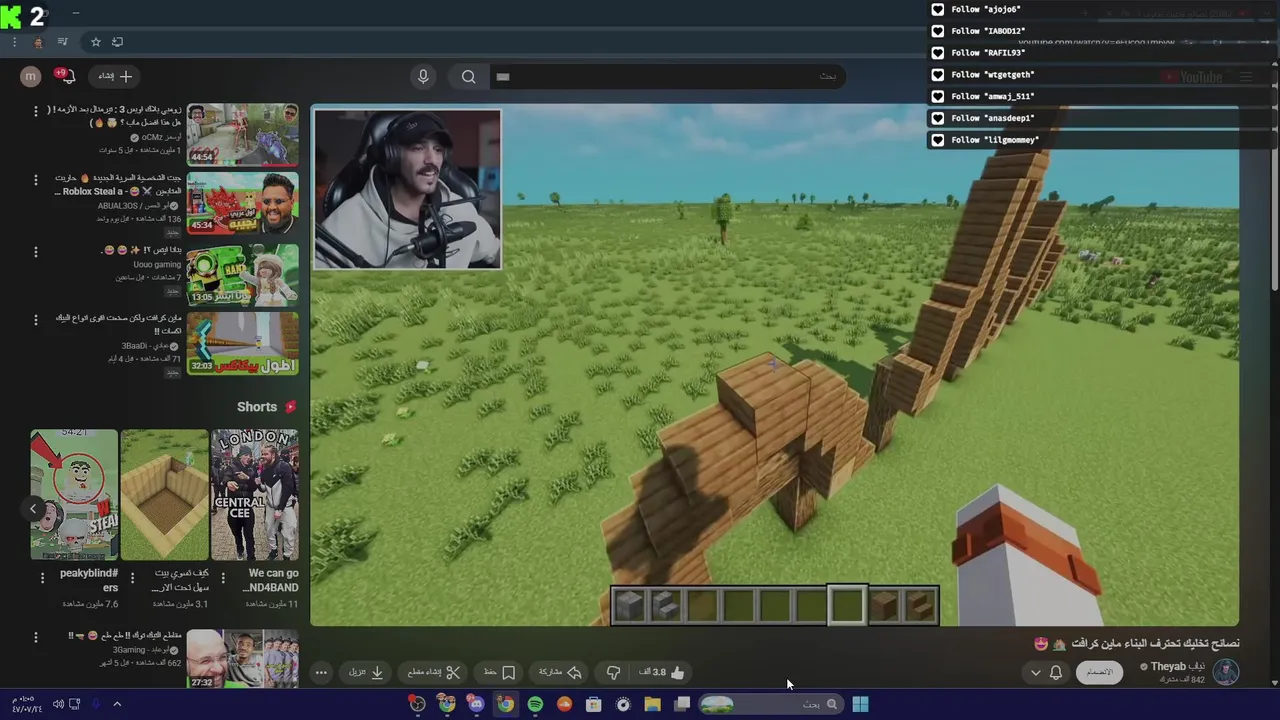Click the voice search microphone icon
This screenshot has width=1280, height=720.
pyautogui.click(x=423, y=77)
